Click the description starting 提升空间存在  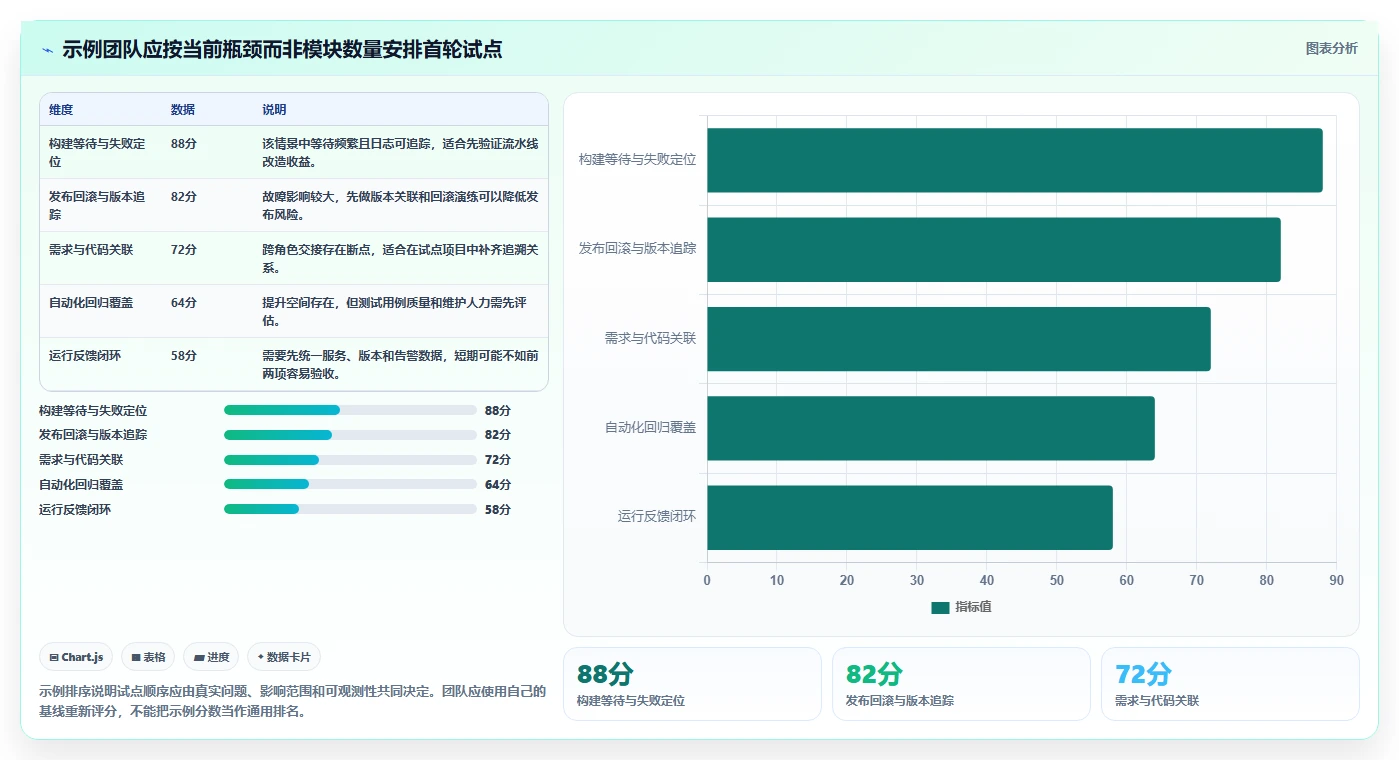(400, 312)
